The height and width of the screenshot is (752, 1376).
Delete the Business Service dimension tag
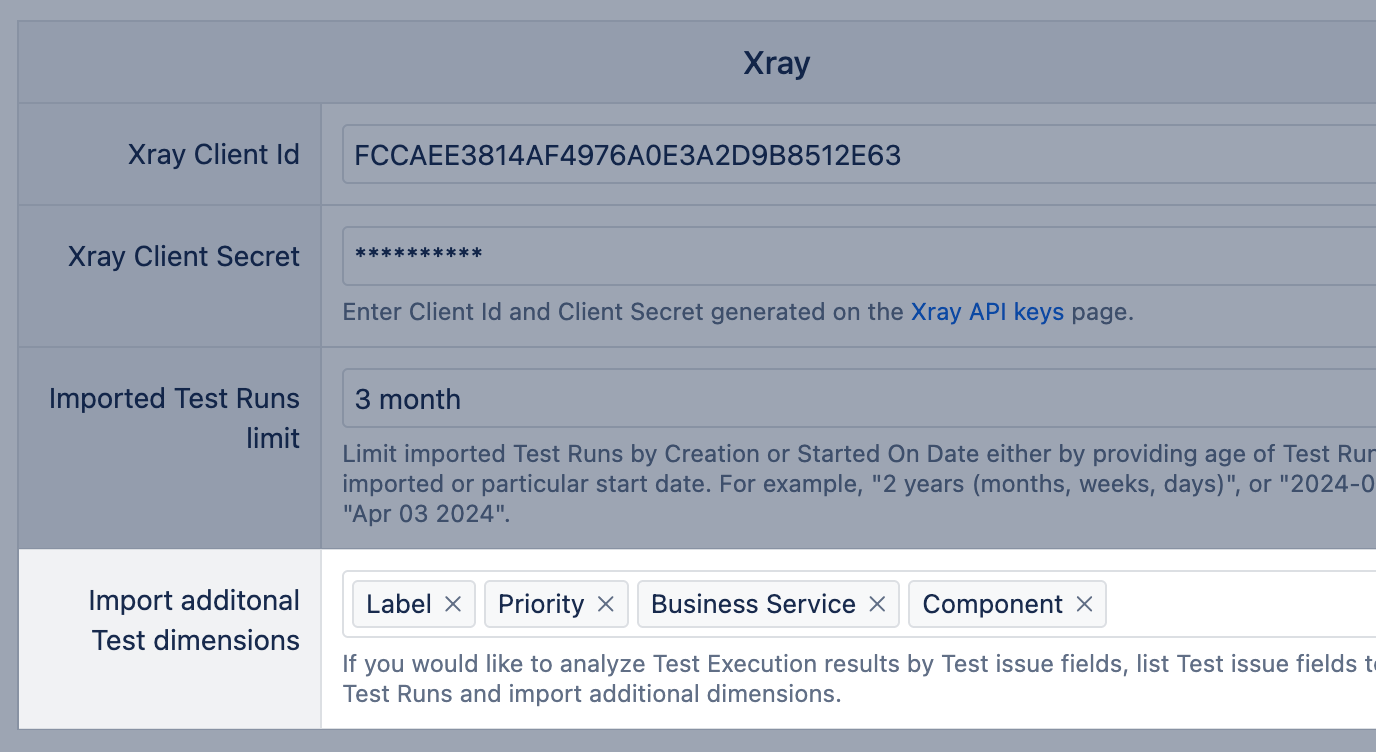[x=877, y=604]
